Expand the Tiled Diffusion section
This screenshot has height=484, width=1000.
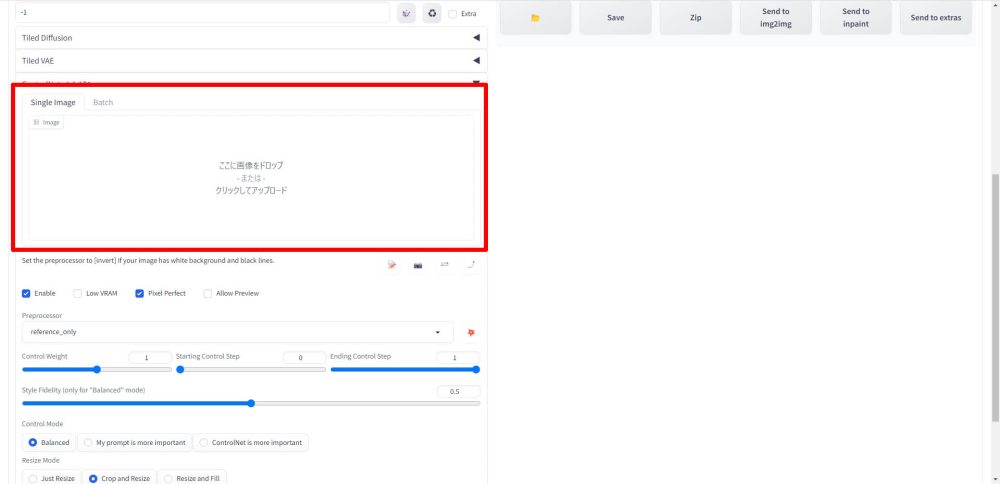tap(251, 38)
